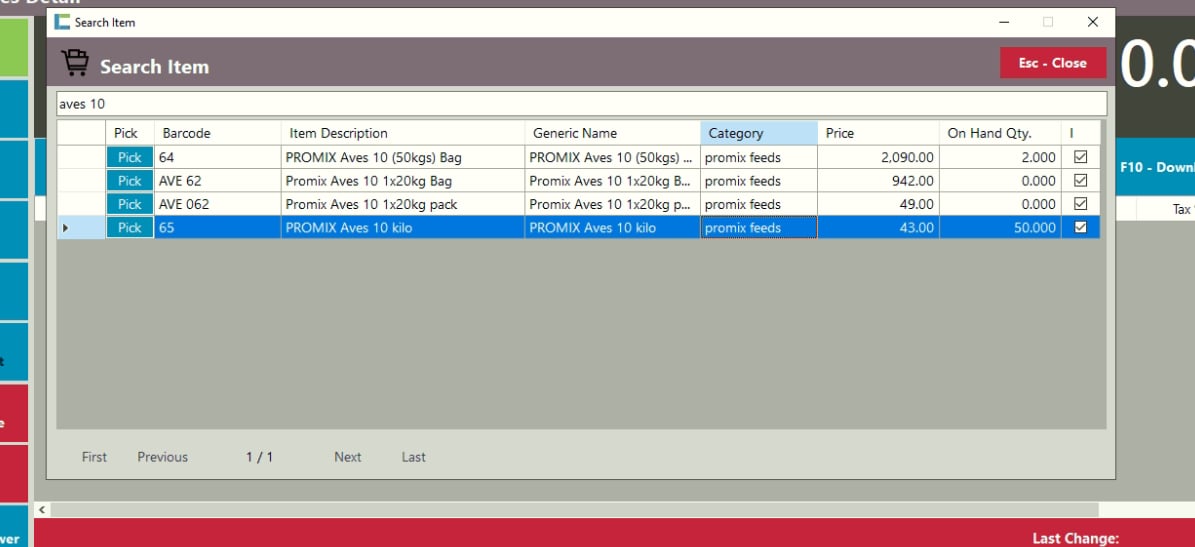Select the on hand quantity cell '50.000'
This screenshot has width=1195, height=547.
click(x=1000, y=227)
